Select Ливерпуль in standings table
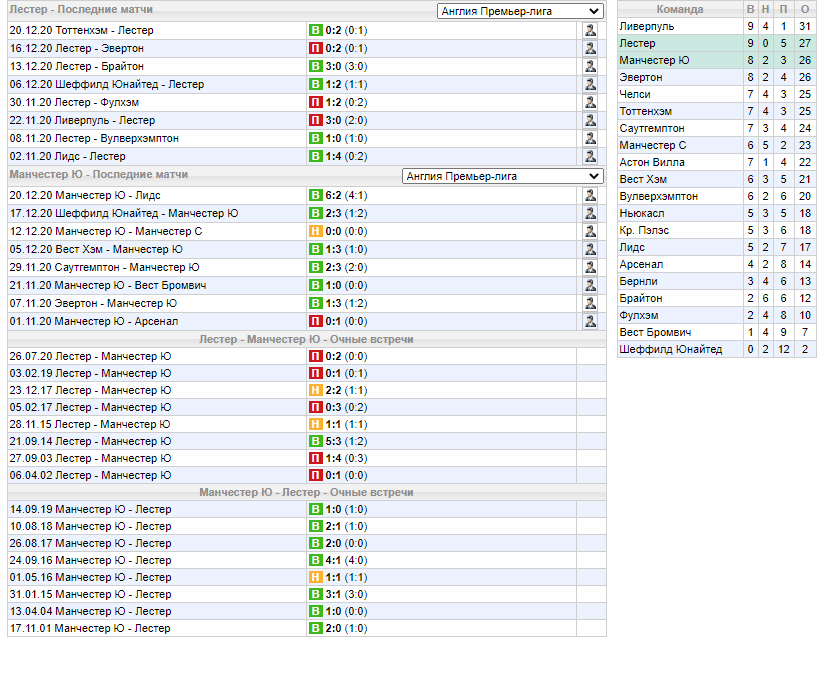 [x=647, y=26]
